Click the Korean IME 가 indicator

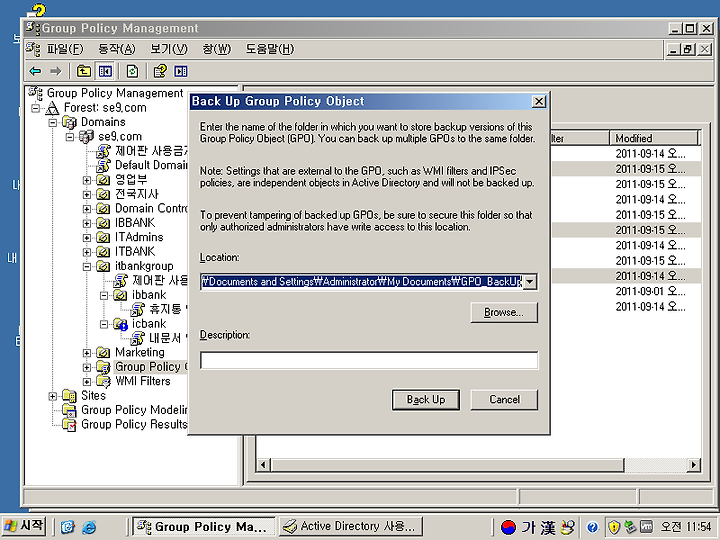click(528, 527)
